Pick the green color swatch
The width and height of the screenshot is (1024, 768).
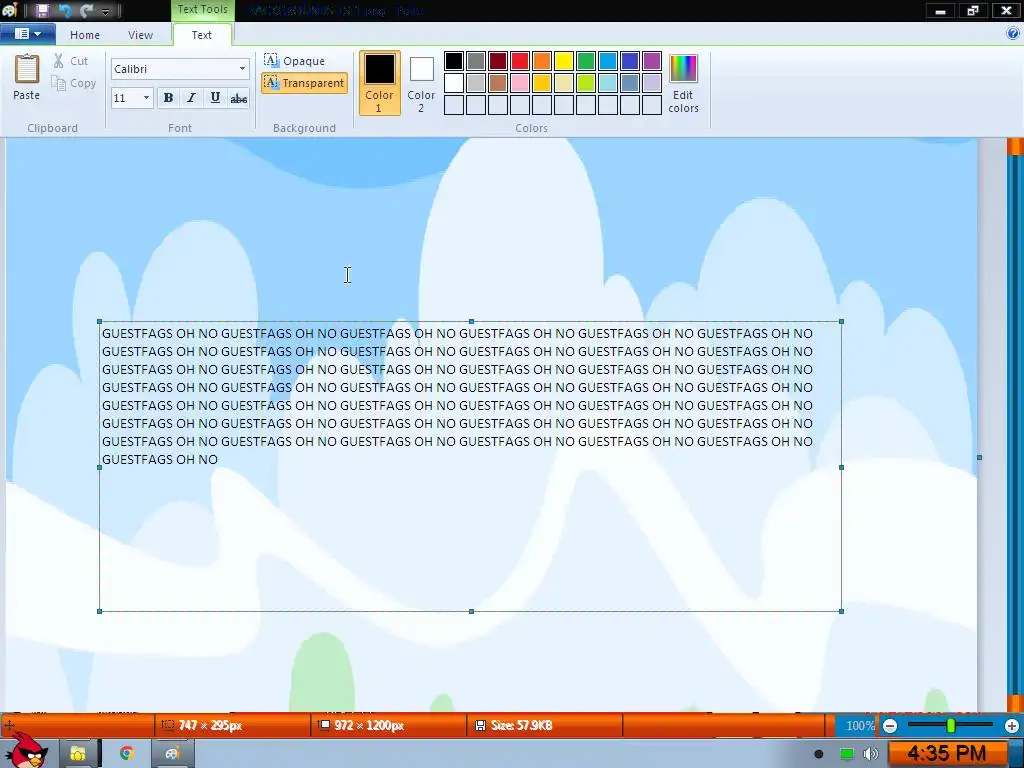[586, 61]
